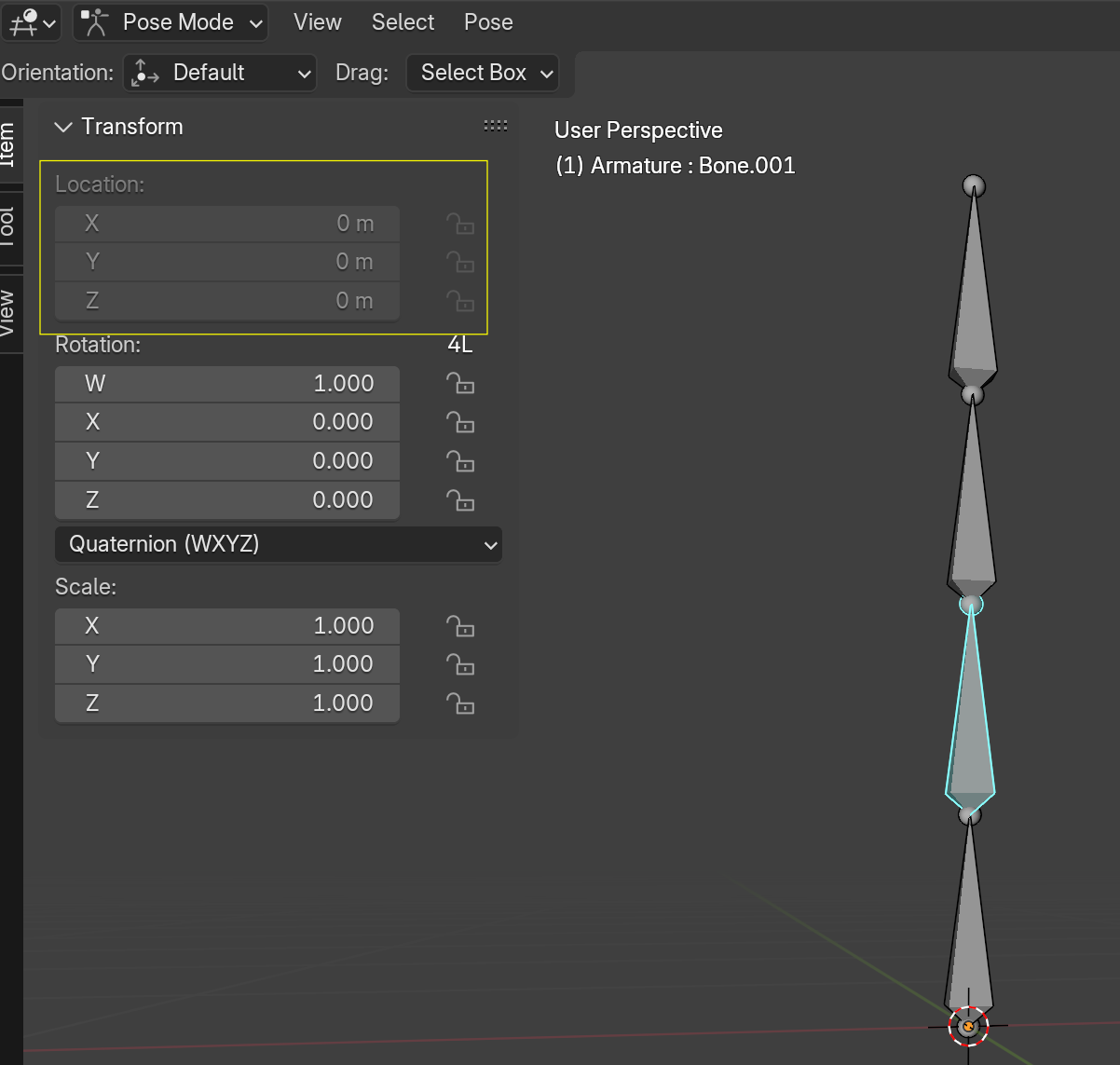Toggle lock on the Rotation W value
1120x1065 pixels.
pos(460,383)
